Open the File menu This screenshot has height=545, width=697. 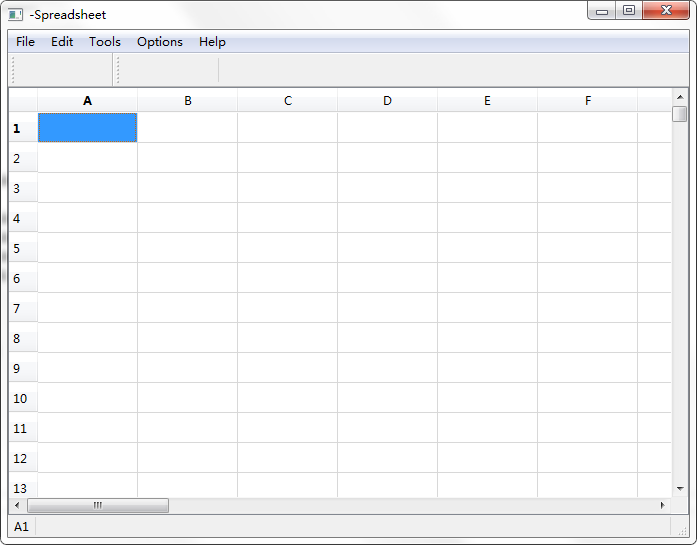coord(25,42)
